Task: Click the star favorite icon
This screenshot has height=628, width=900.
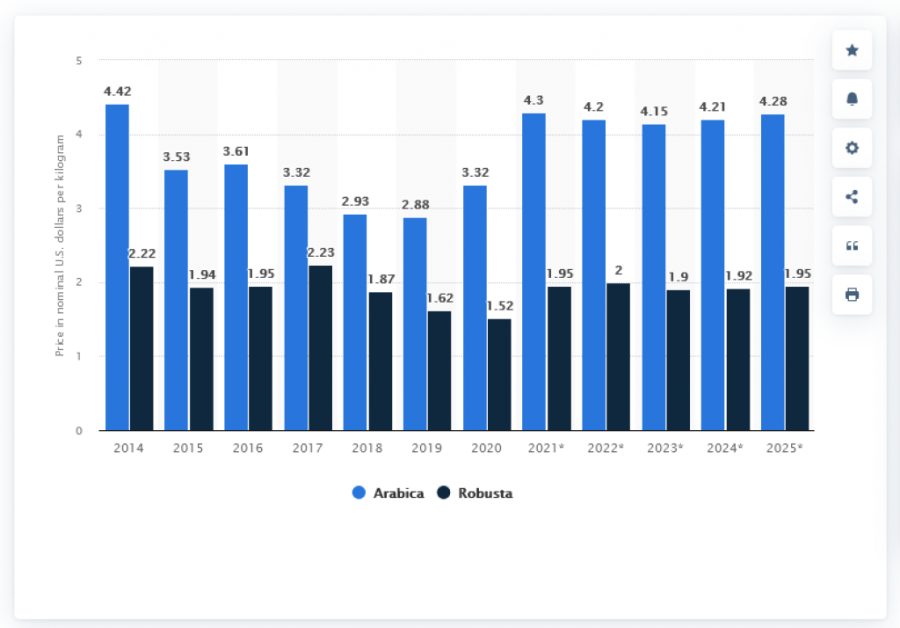Action: (x=852, y=50)
